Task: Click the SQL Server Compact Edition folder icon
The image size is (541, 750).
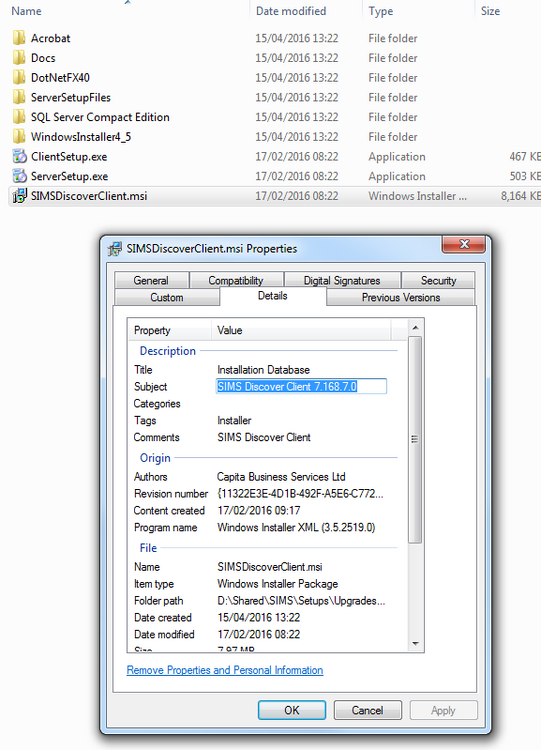Action: point(19,117)
